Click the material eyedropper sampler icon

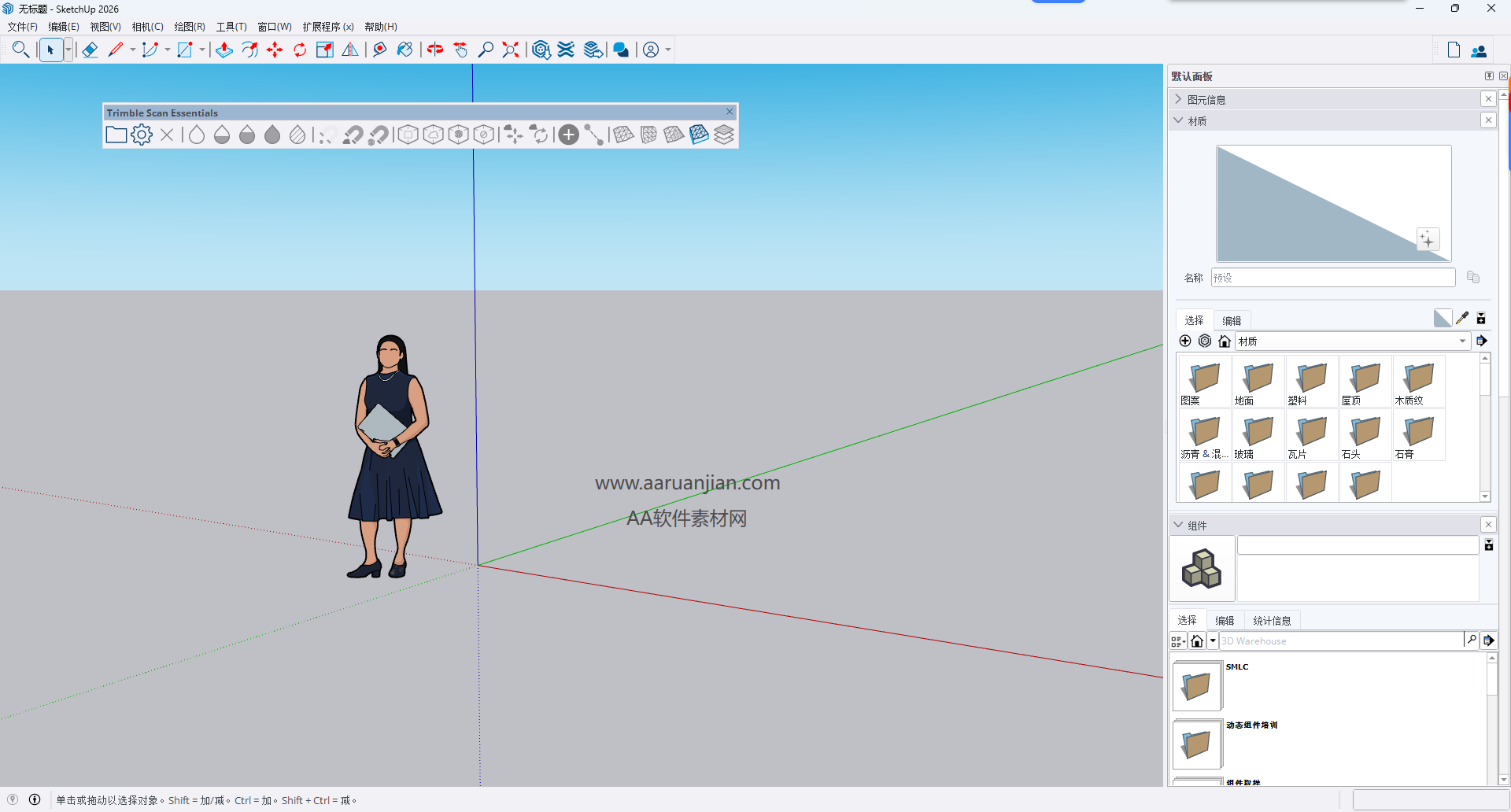click(x=1463, y=318)
